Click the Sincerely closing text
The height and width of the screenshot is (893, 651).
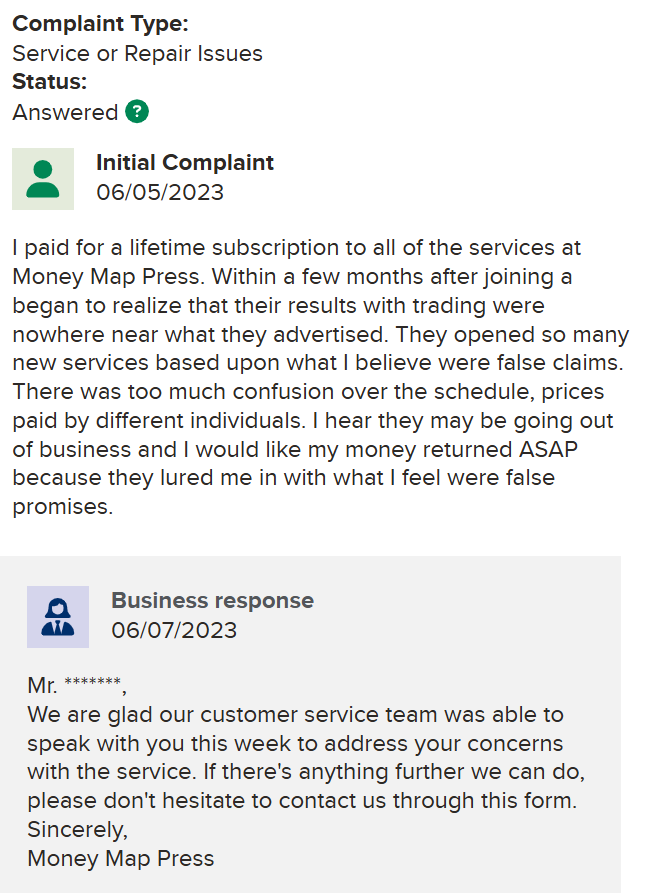coord(78,830)
